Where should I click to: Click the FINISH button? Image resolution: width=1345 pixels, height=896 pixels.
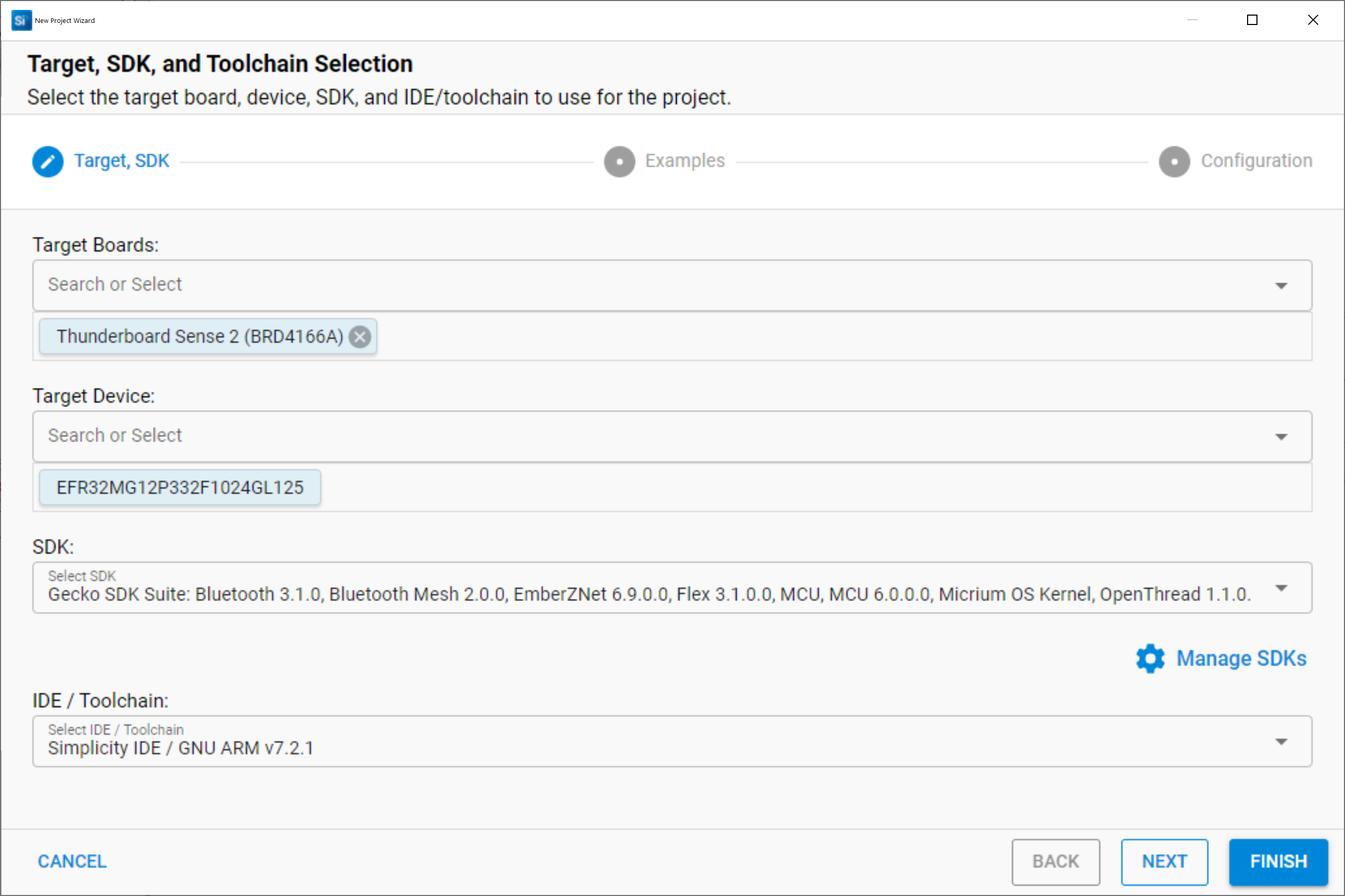(1278, 861)
